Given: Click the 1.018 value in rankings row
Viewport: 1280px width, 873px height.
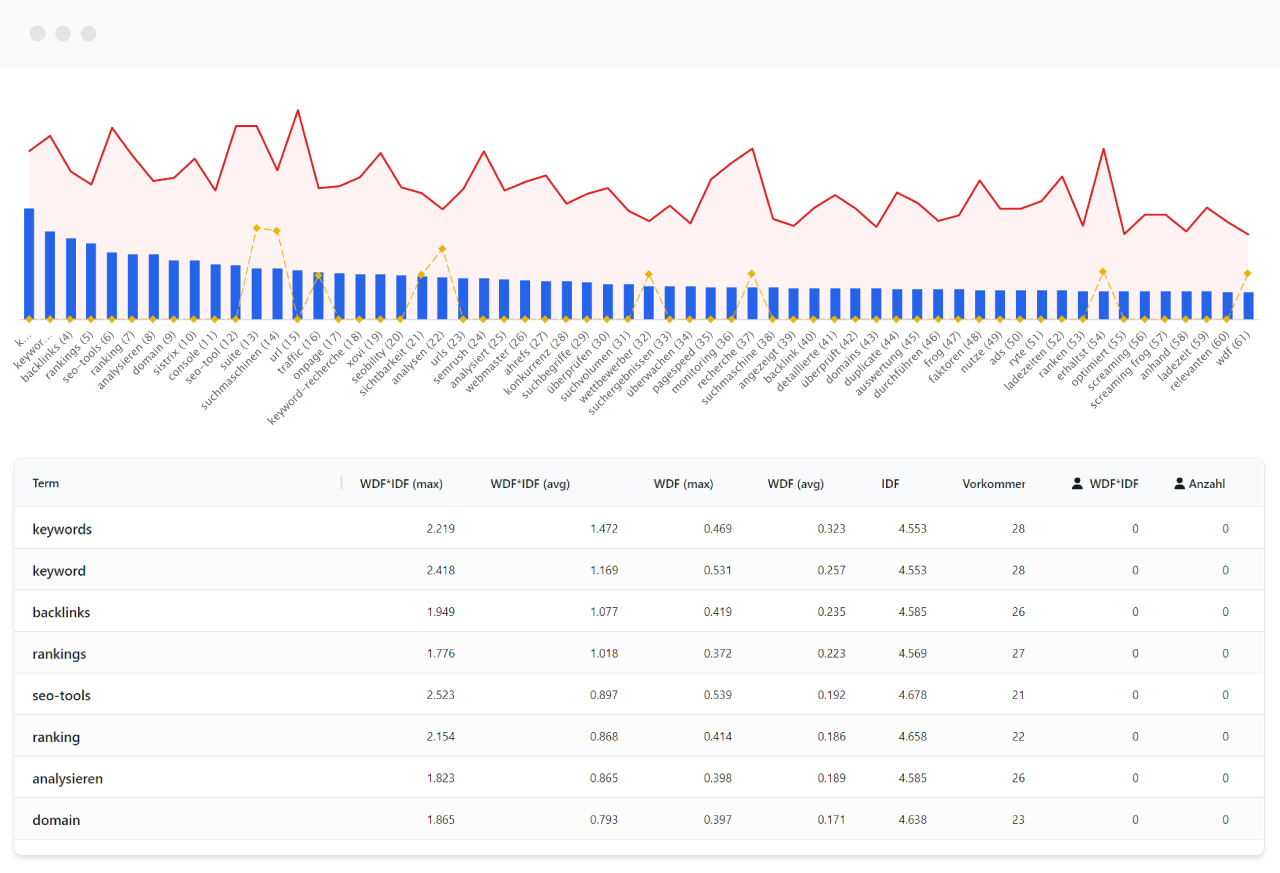Looking at the screenshot, I should (603, 654).
